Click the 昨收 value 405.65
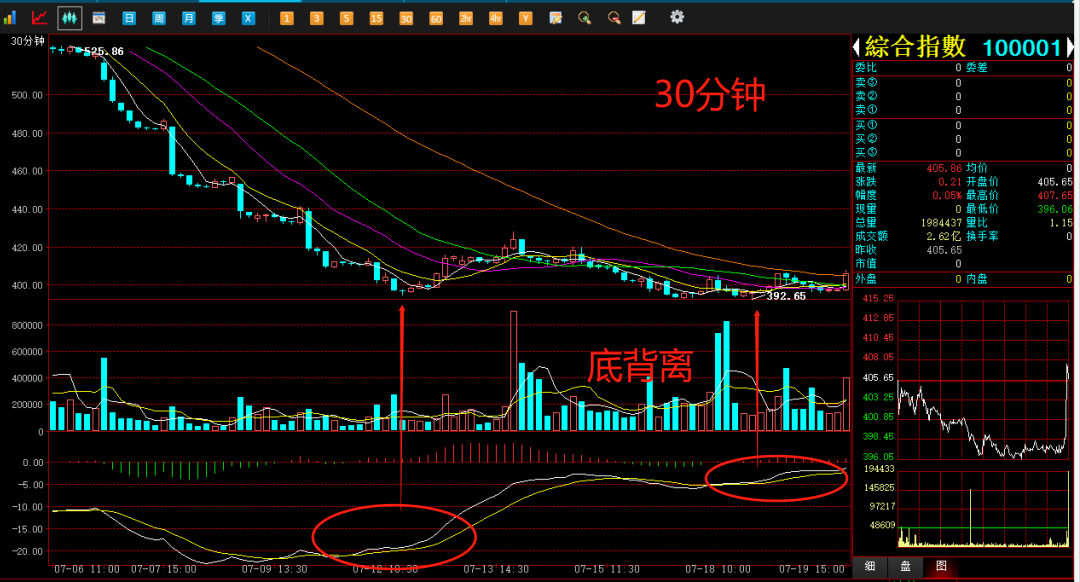Viewport: 1080px width, 582px height. (x=944, y=250)
